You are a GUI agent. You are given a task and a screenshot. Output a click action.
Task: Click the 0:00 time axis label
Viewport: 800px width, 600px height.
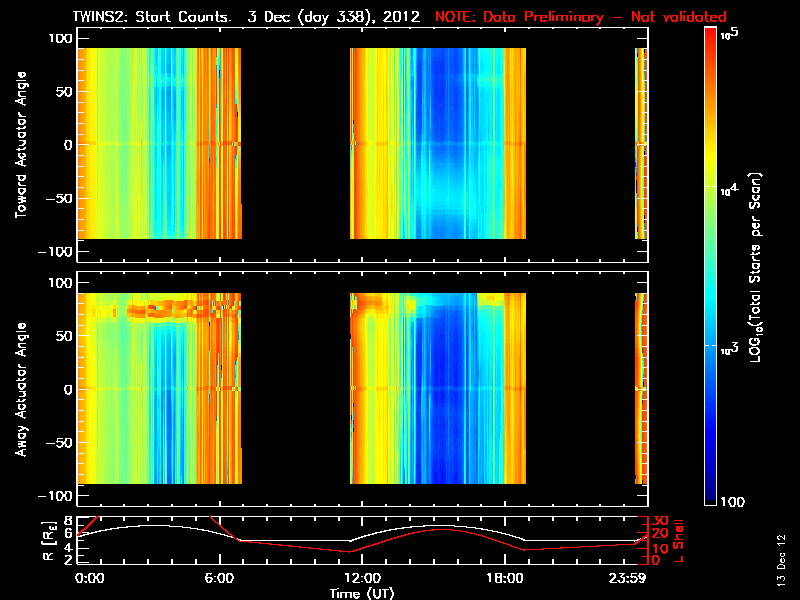(x=89, y=578)
